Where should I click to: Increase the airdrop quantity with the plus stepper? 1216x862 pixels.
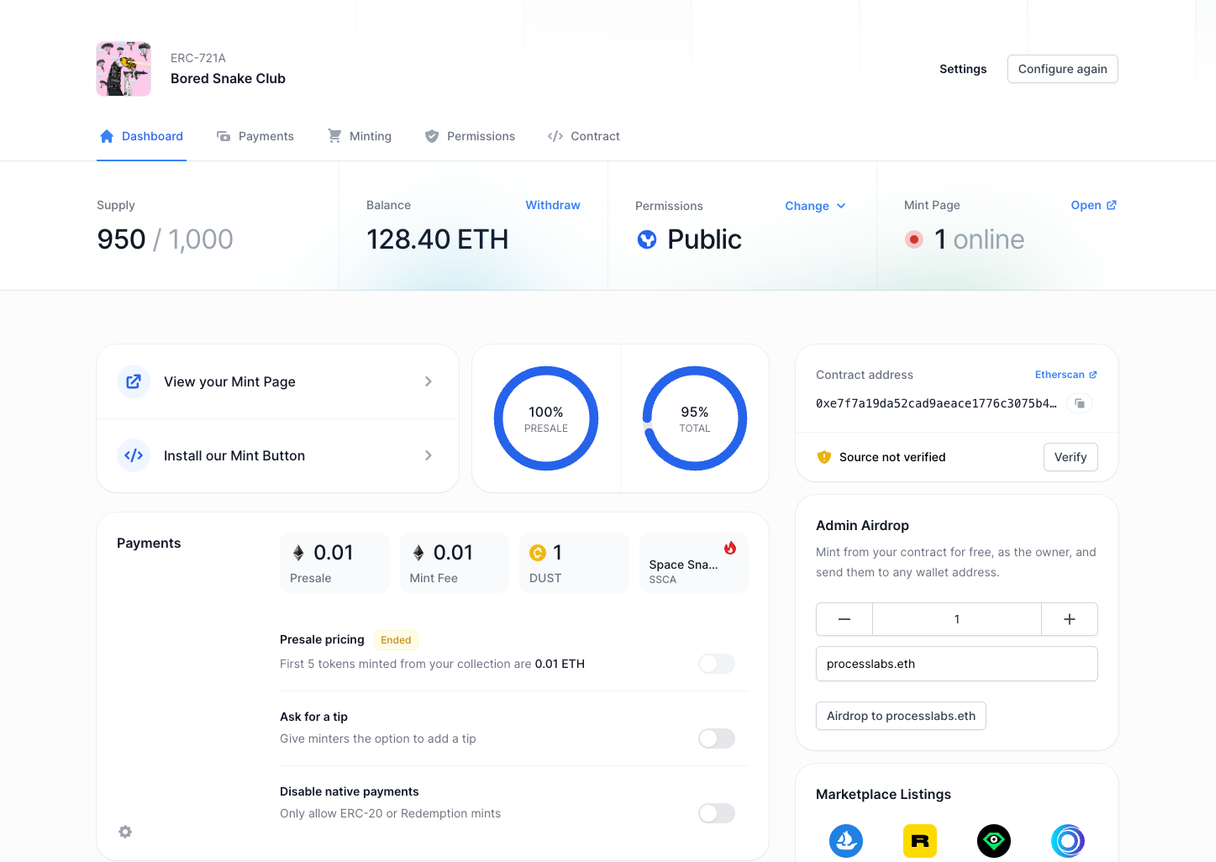pyautogui.click(x=1069, y=619)
